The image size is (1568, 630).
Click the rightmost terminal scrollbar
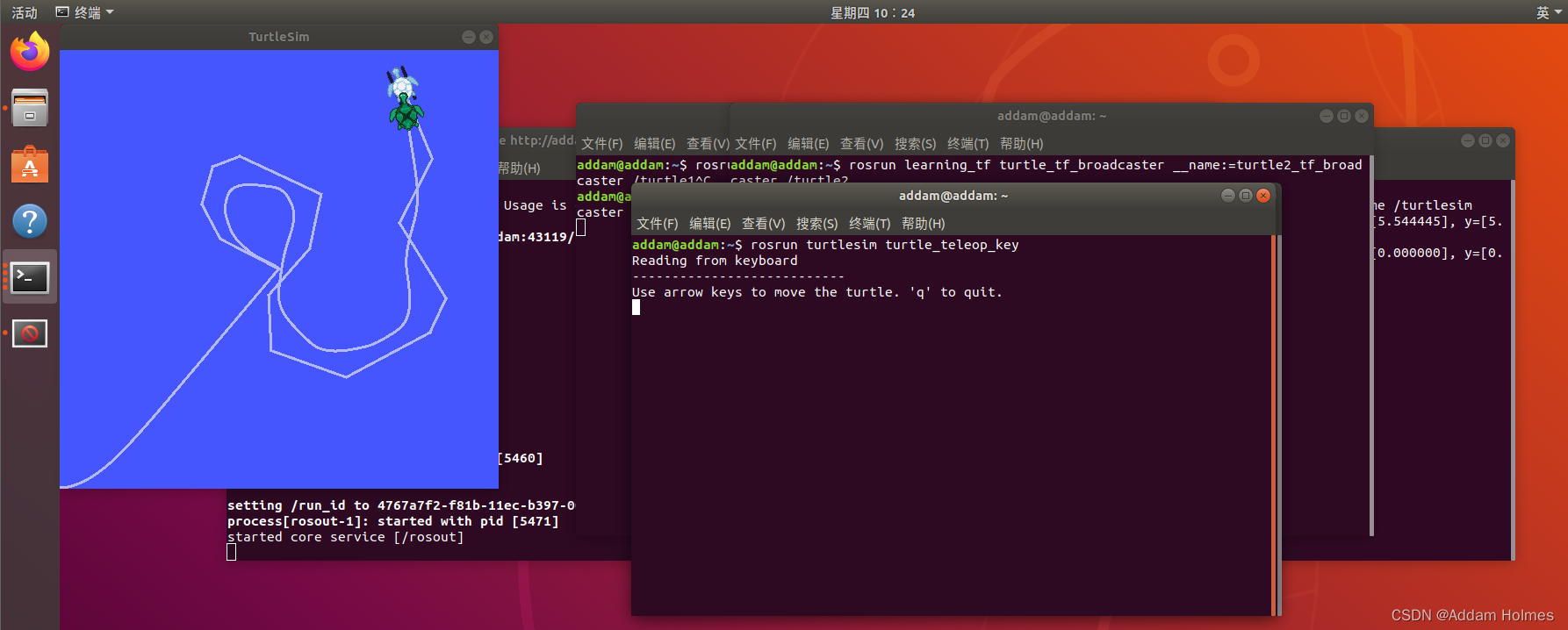pyautogui.click(x=1513, y=370)
